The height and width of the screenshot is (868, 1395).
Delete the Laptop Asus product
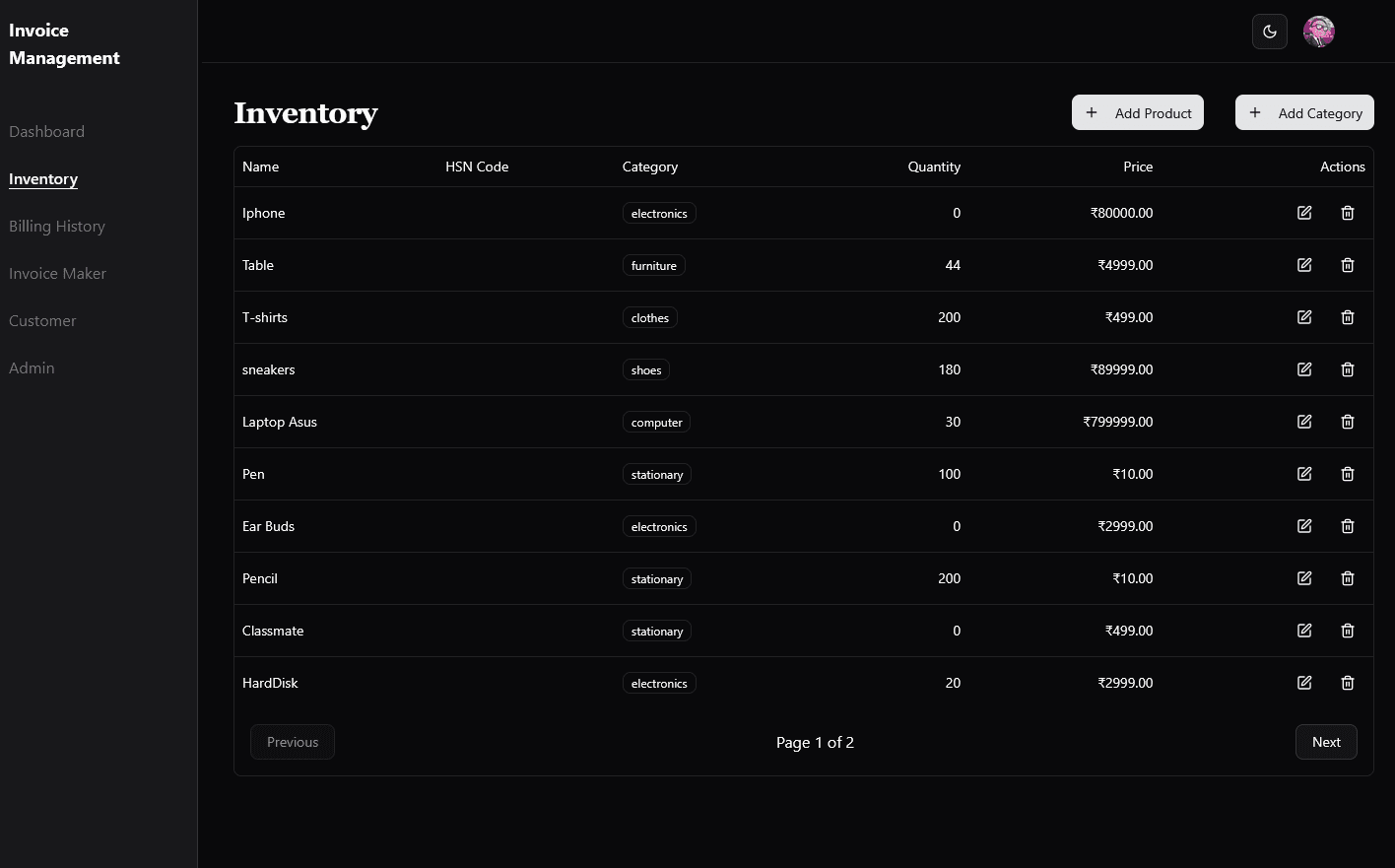click(1348, 422)
